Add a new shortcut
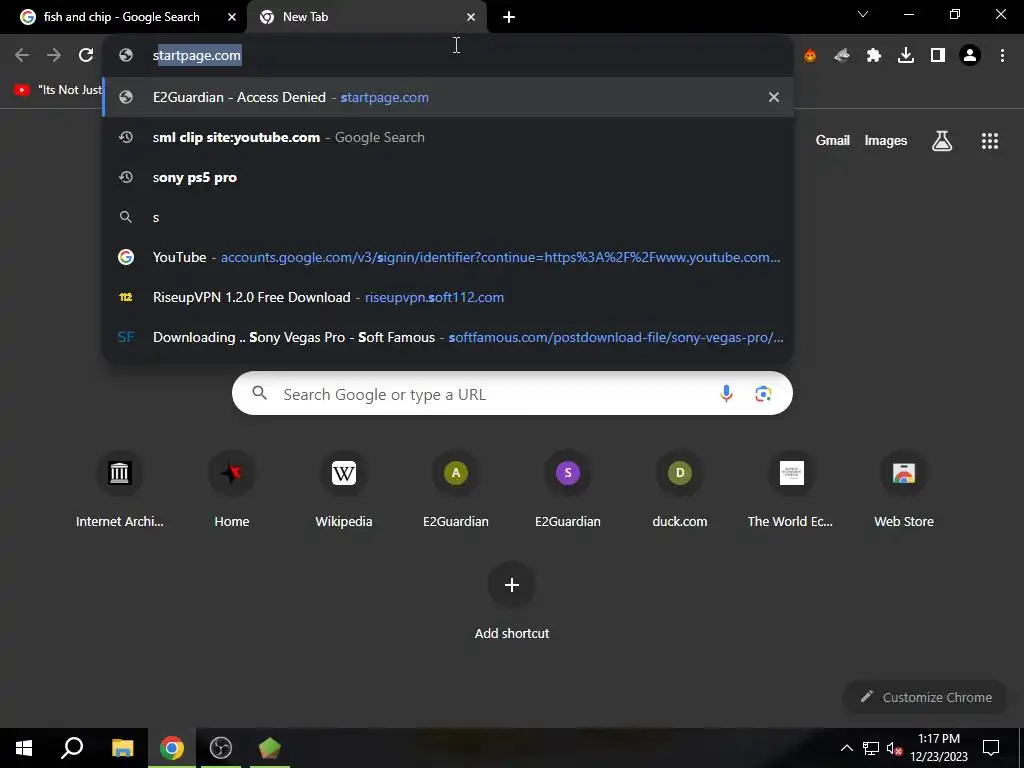 (x=512, y=601)
